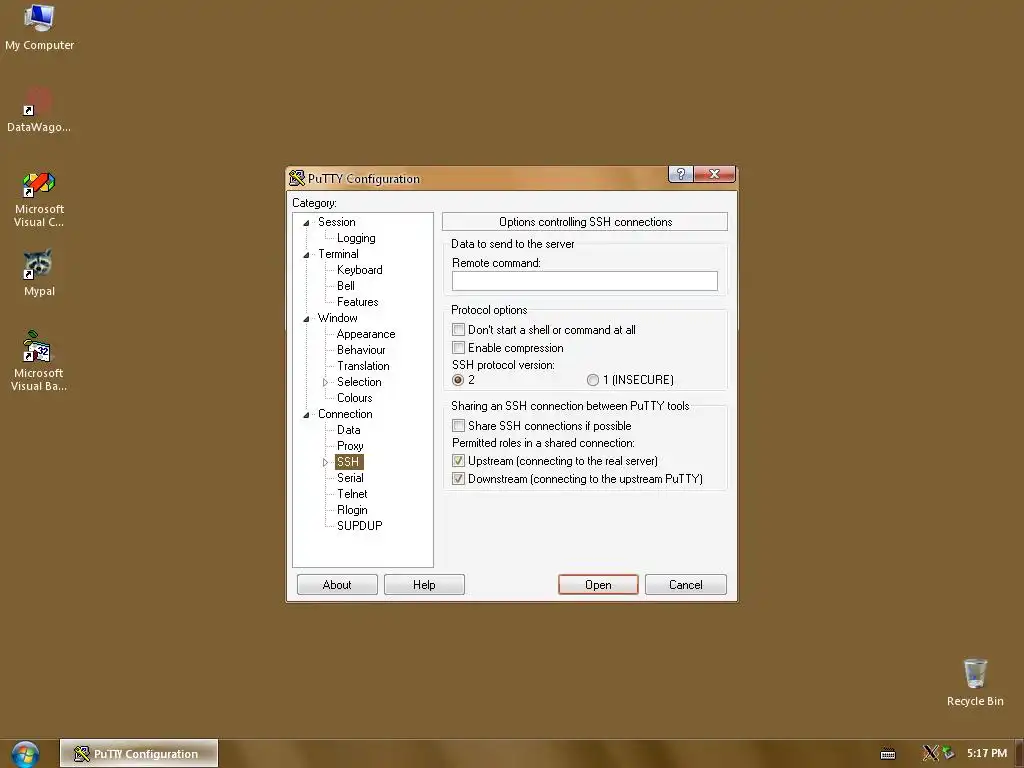Toggle the Upstream role checkbox
1024x768 pixels.
(x=458, y=460)
